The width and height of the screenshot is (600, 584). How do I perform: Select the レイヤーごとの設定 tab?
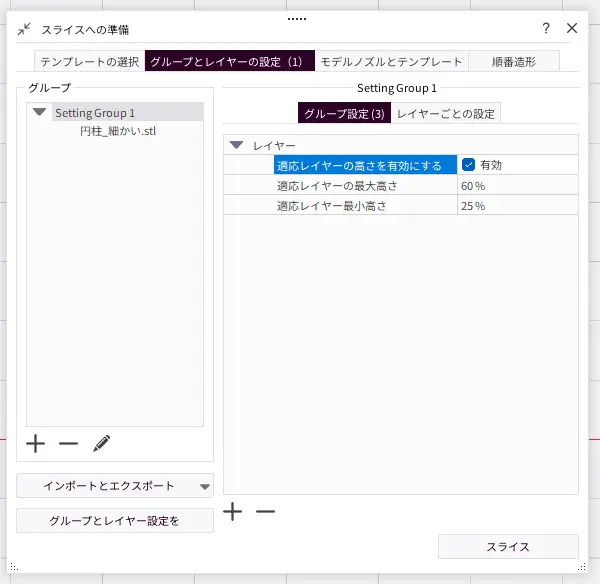point(445,113)
